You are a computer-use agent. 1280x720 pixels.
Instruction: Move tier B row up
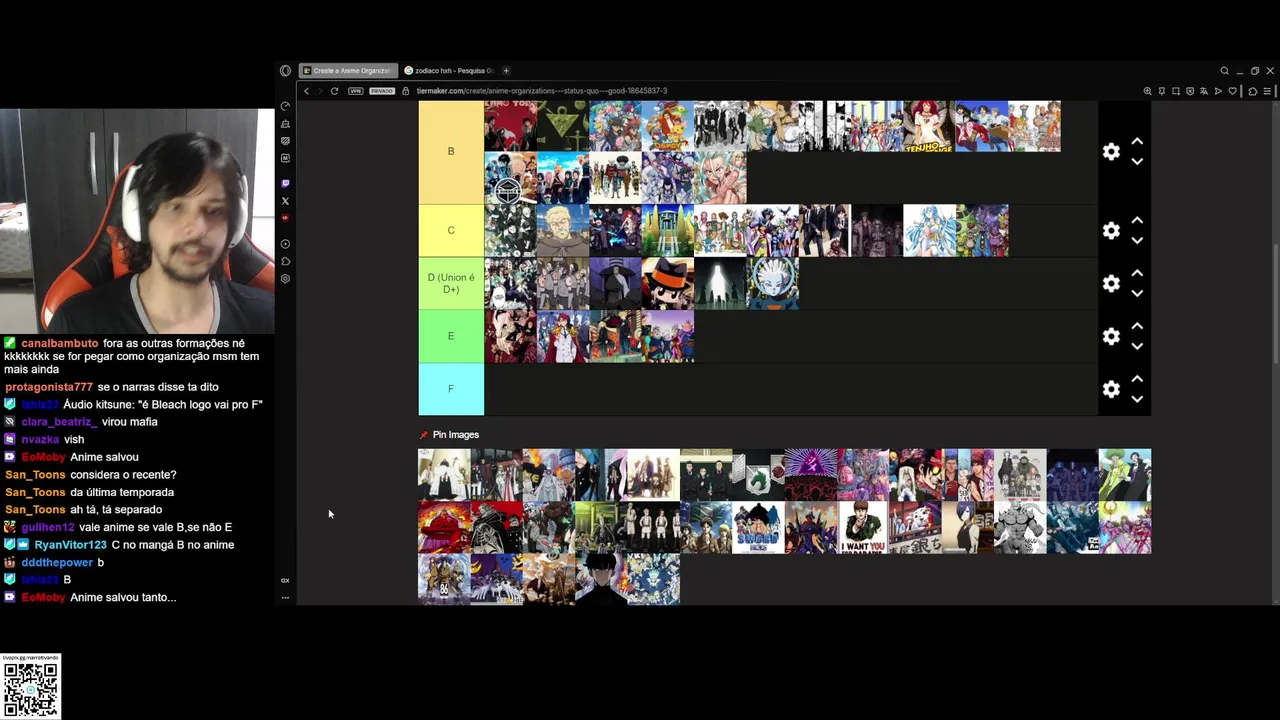tap(1137, 142)
